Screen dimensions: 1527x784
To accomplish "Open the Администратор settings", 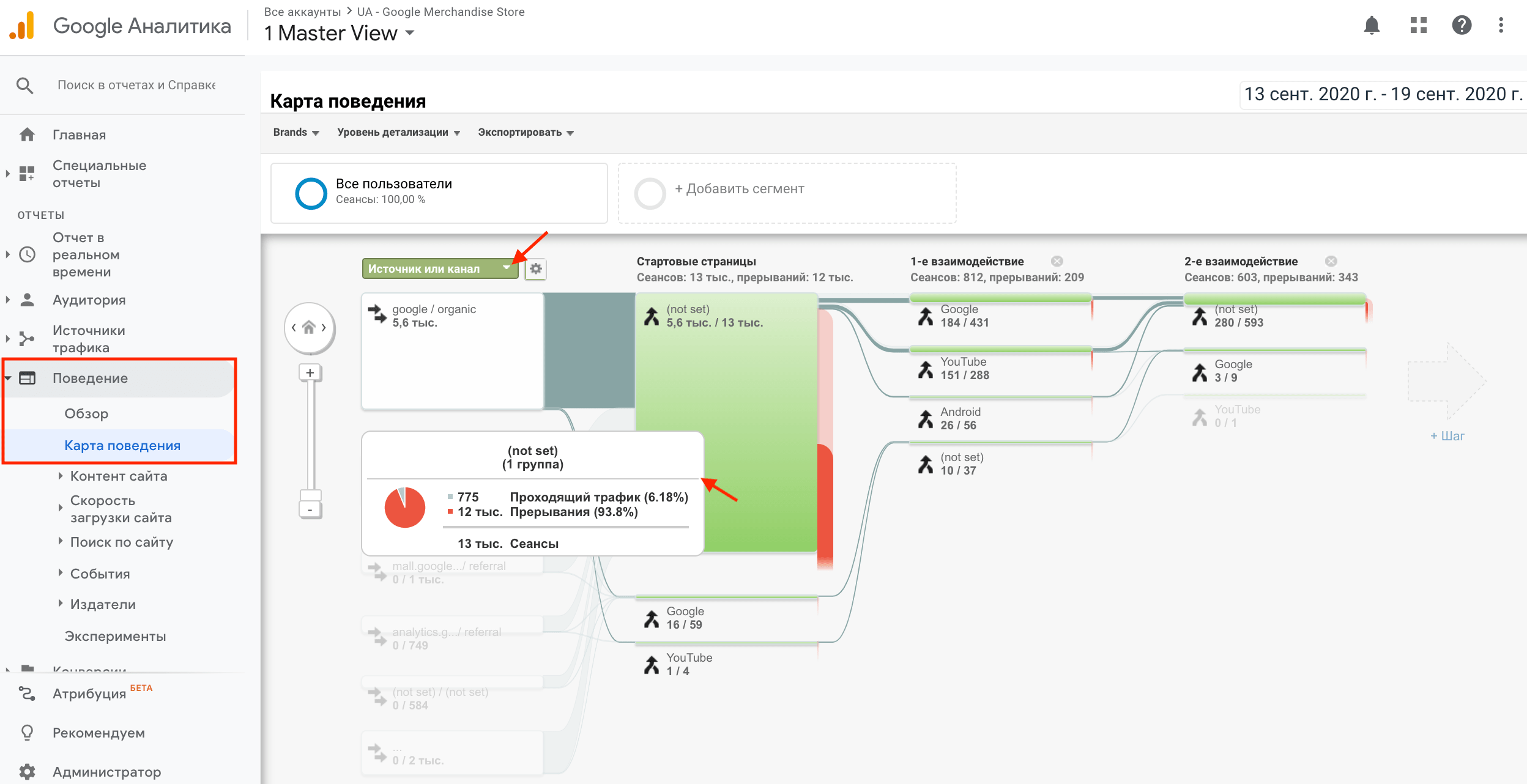I will 107,772.
